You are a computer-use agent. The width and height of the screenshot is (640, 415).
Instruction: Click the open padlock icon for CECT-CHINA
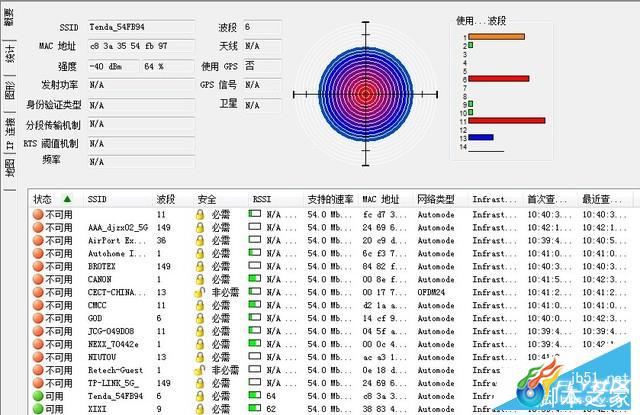click(x=199, y=292)
